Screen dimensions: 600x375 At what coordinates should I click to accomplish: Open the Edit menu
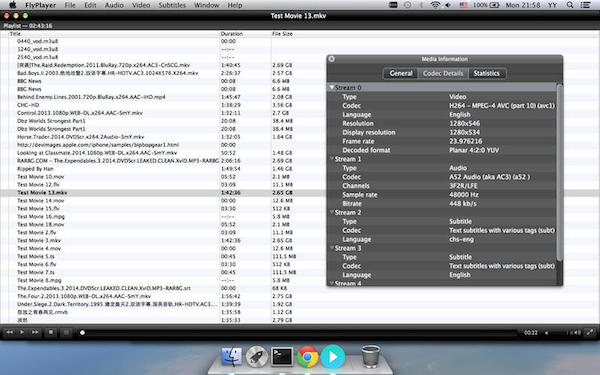pyautogui.click(x=90, y=5)
